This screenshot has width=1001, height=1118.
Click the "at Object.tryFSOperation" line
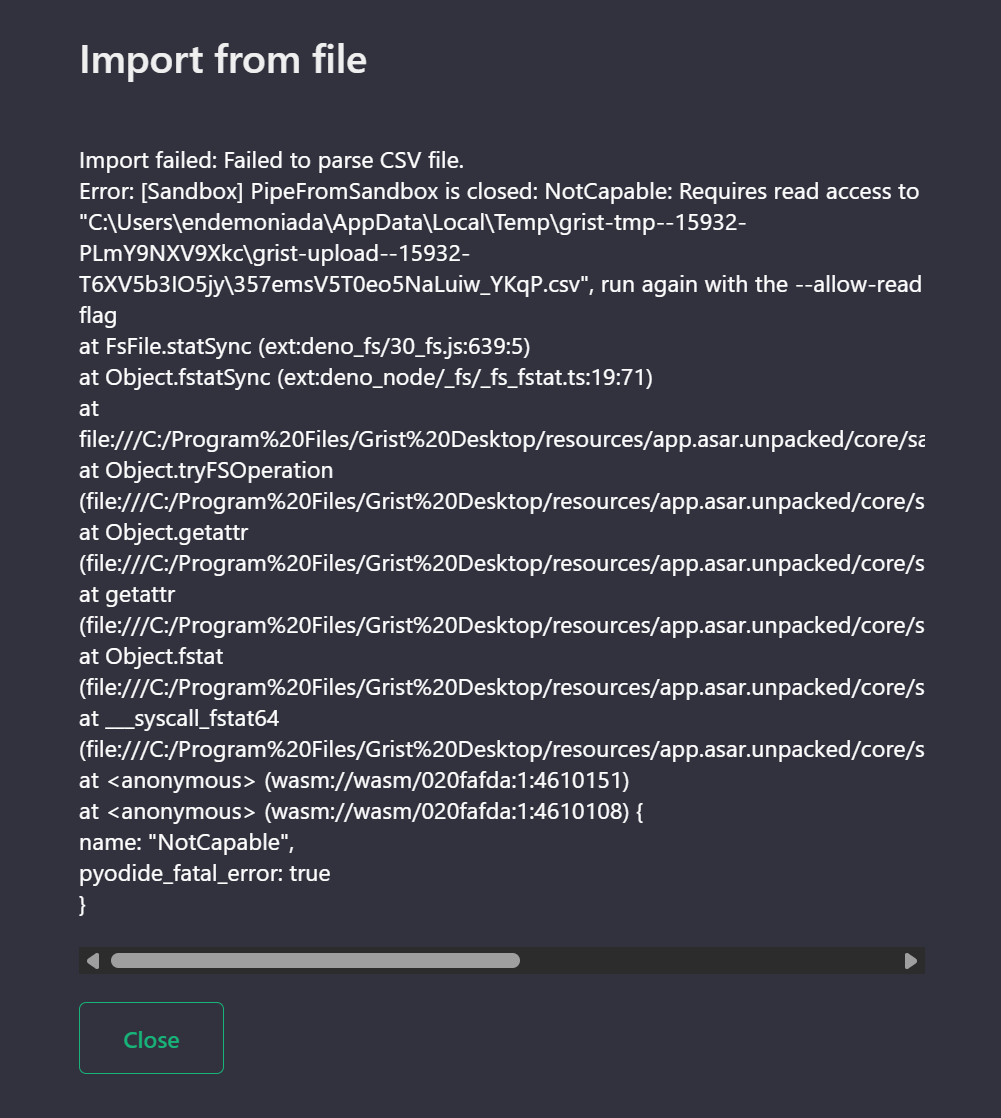point(206,471)
